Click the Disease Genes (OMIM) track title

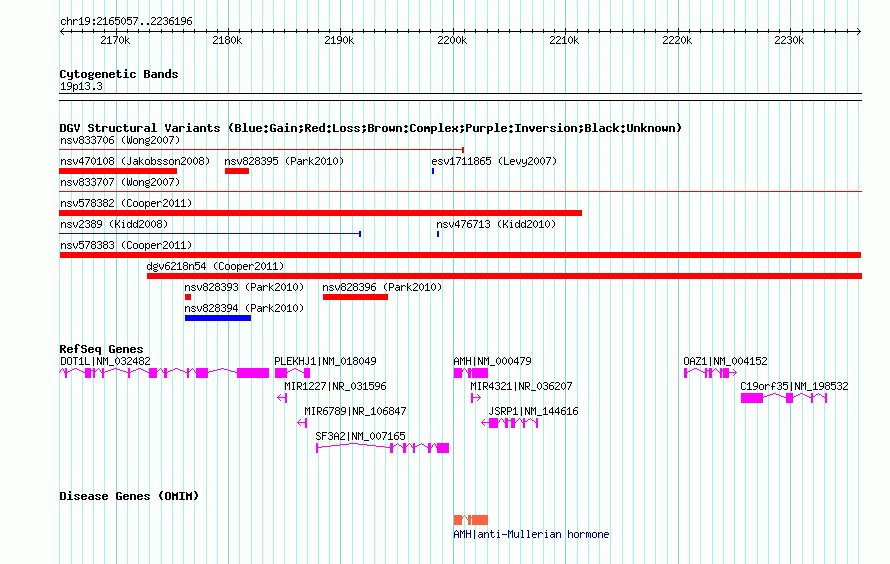click(x=129, y=496)
